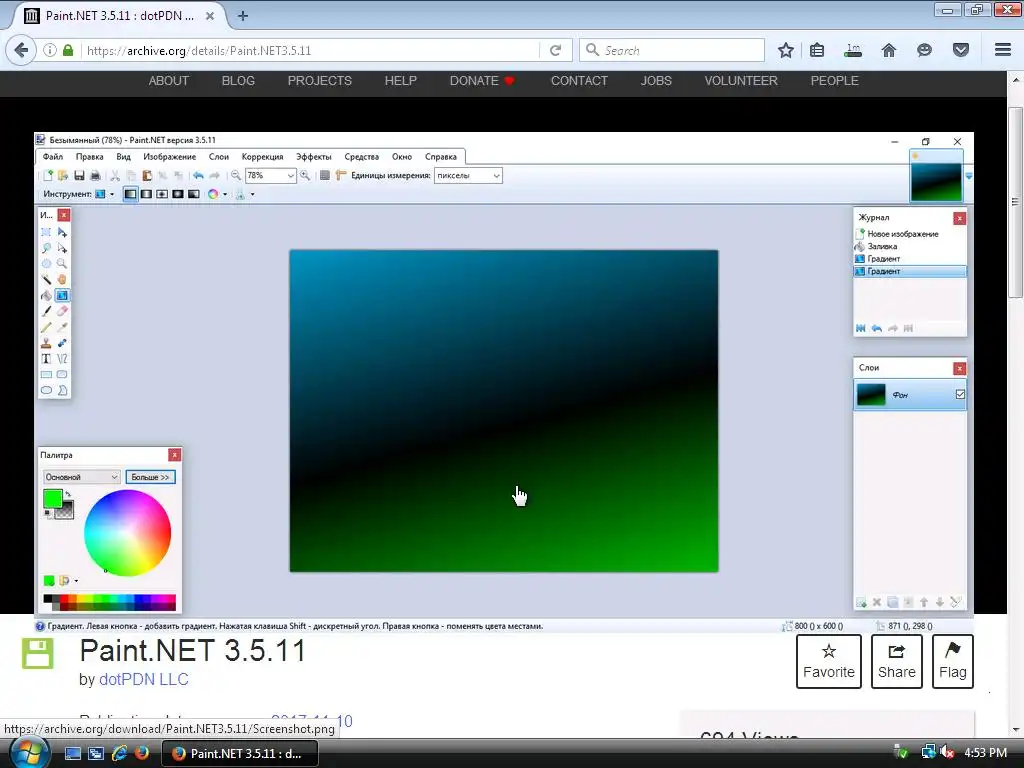Image resolution: width=1024 pixels, height=768 pixels.
Task: Select the Freeform Shape tool
Action: pos(62,391)
